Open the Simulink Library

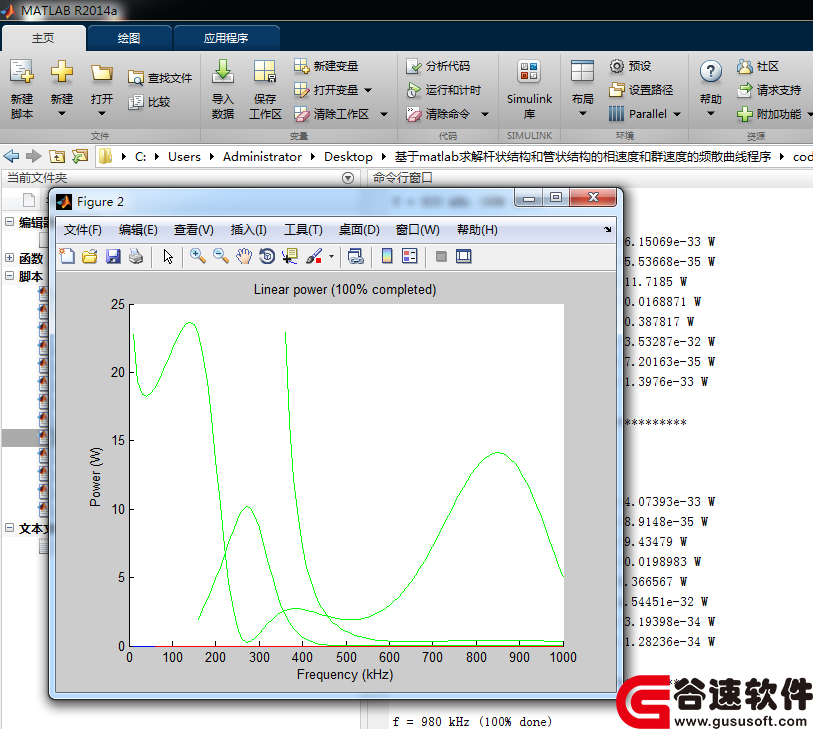529,89
